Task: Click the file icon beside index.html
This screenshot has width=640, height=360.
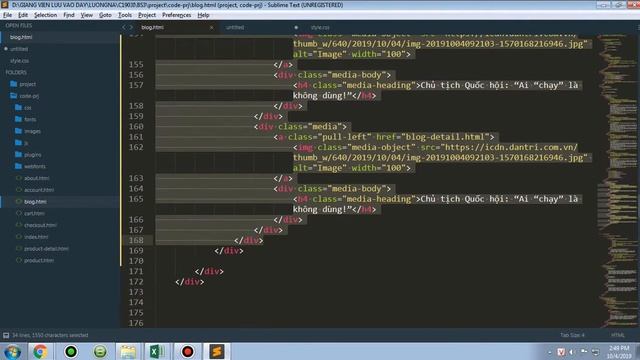Action: coord(19,237)
